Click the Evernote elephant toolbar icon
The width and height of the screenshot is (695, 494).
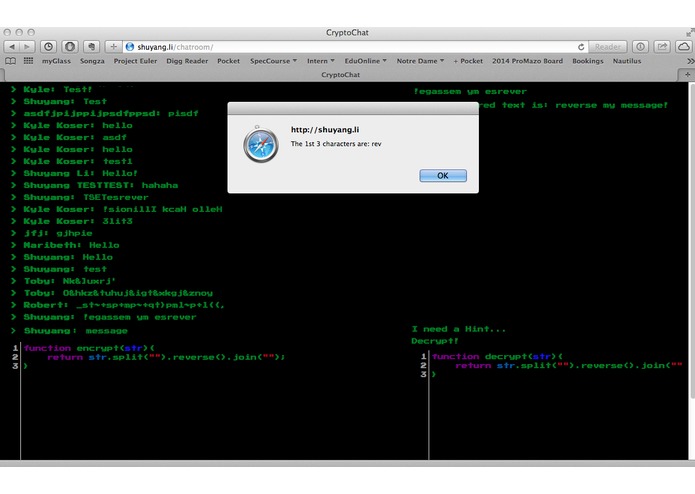pos(91,47)
